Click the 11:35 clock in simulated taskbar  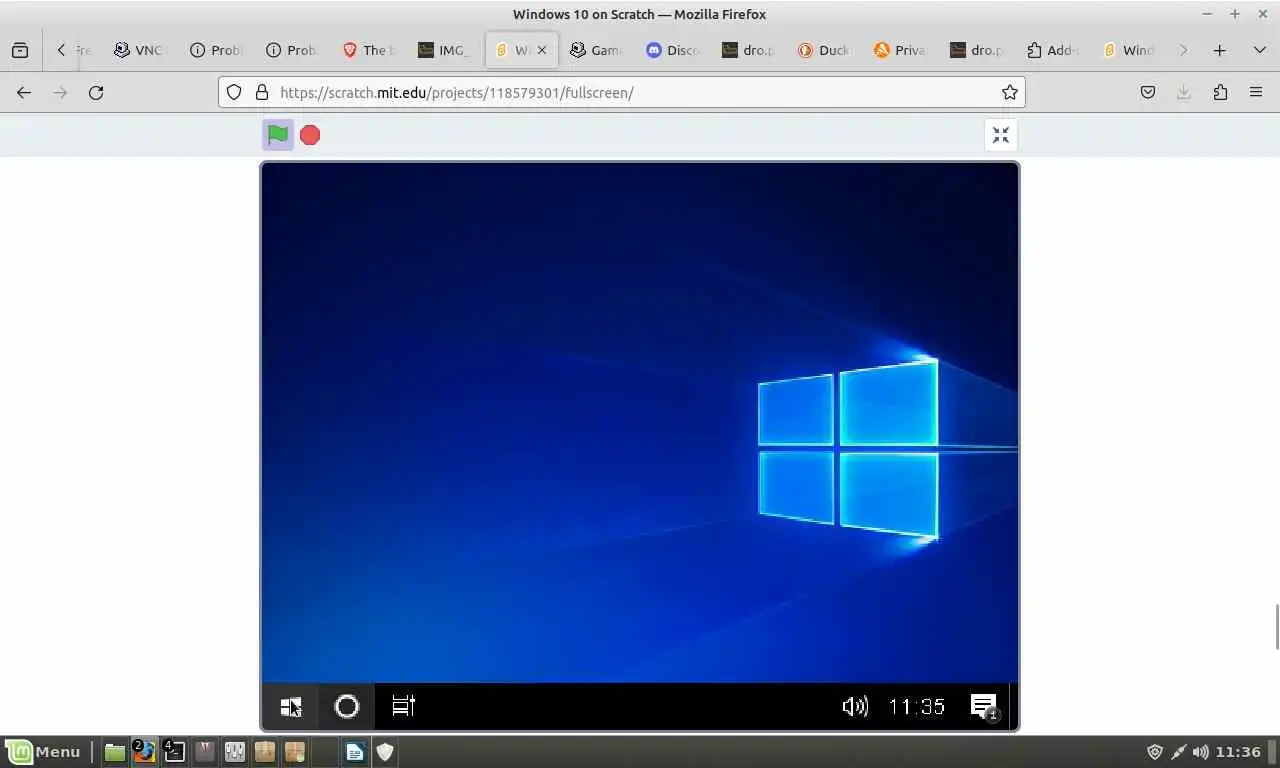(x=917, y=707)
